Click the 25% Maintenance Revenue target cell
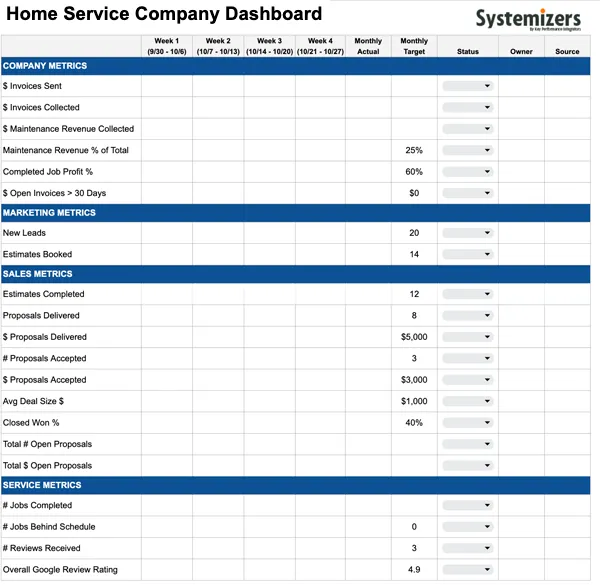600x585 pixels. click(x=414, y=150)
